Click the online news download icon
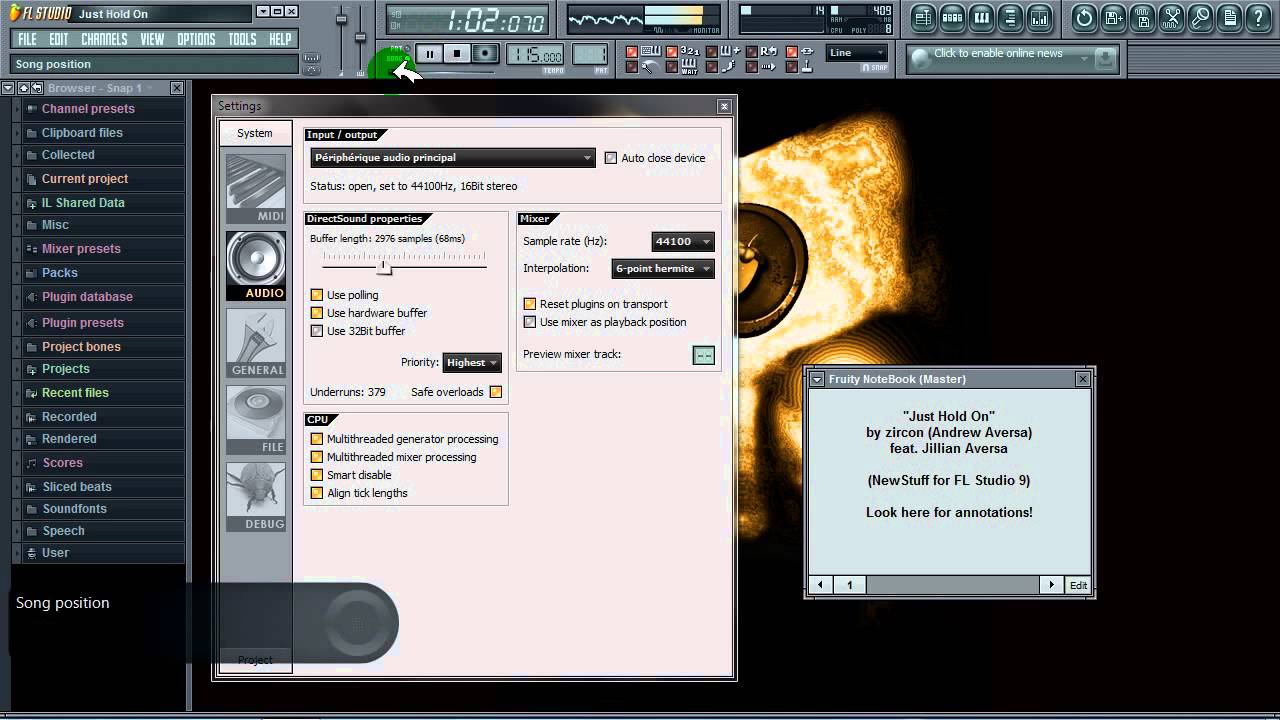Image resolution: width=1280 pixels, height=720 pixels. [x=1105, y=59]
